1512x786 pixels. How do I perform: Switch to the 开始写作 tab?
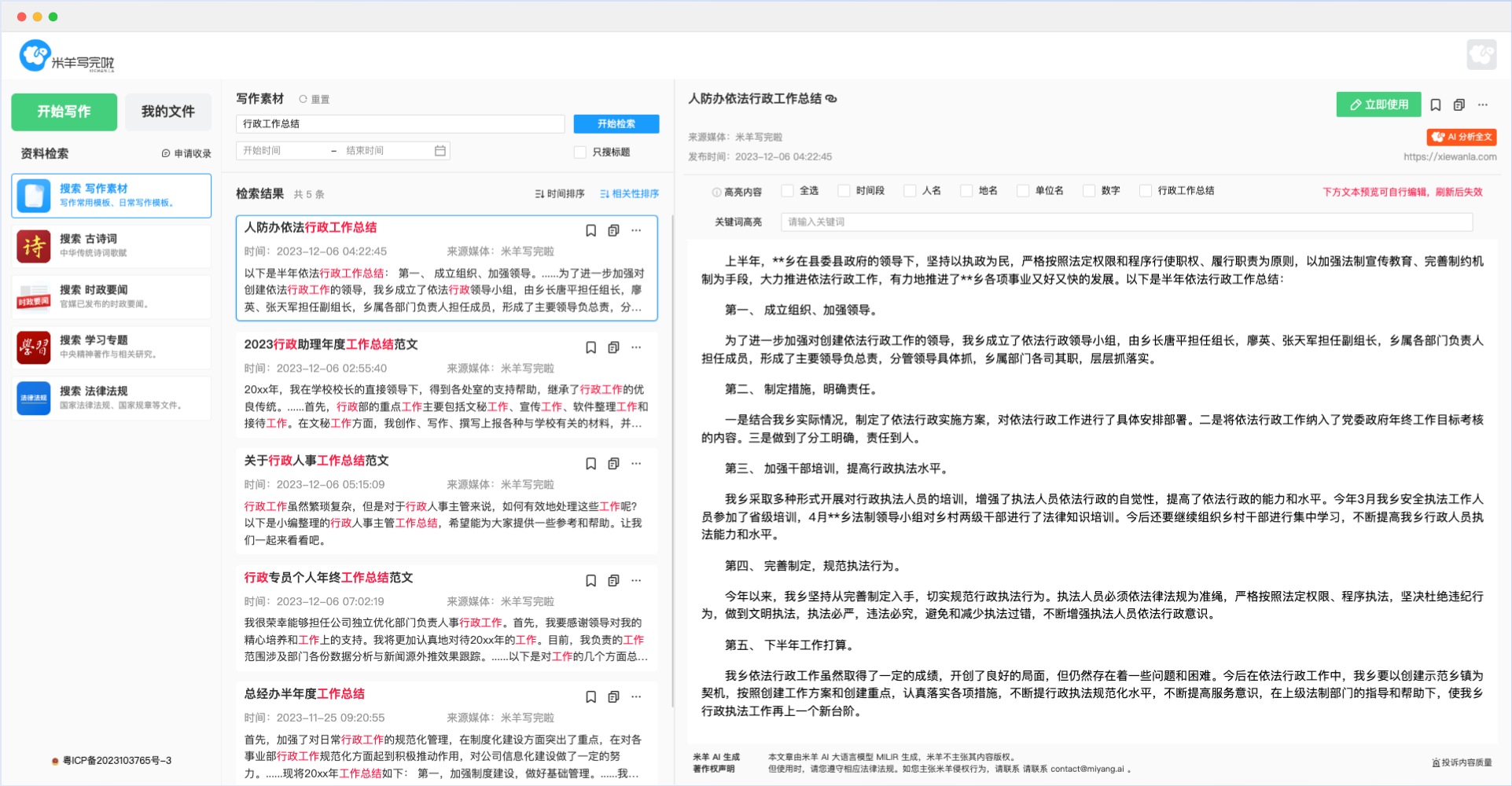64,112
